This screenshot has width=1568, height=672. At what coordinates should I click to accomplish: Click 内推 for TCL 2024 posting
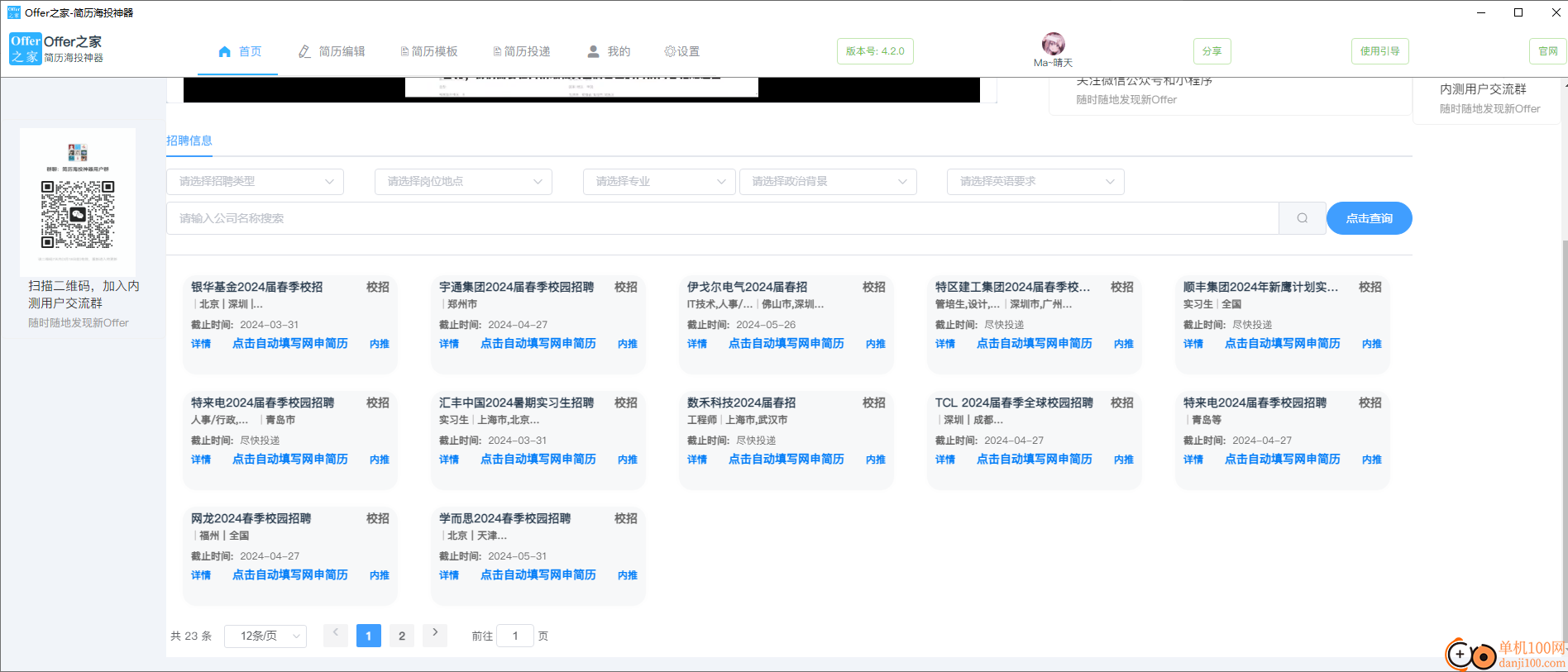tap(1124, 460)
